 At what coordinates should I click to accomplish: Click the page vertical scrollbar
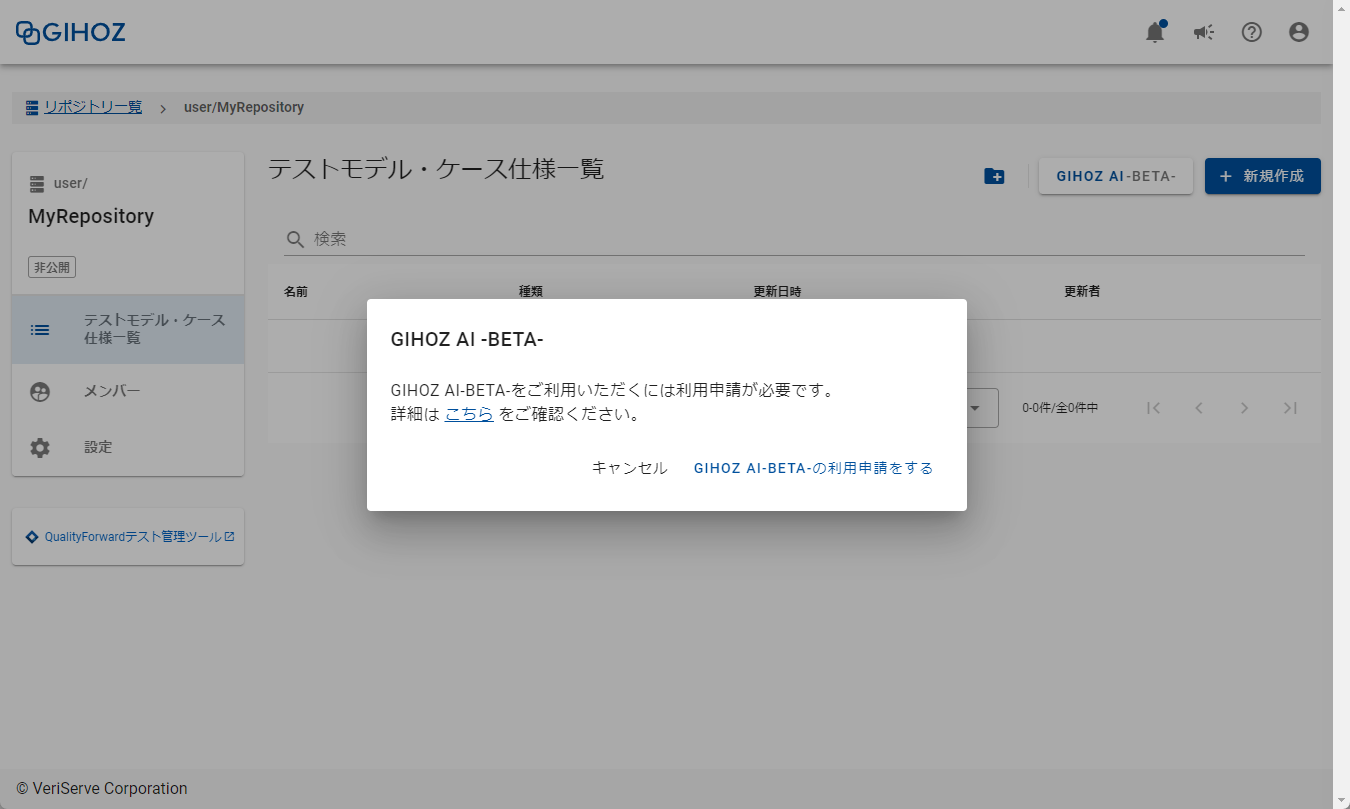(1341, 404)
